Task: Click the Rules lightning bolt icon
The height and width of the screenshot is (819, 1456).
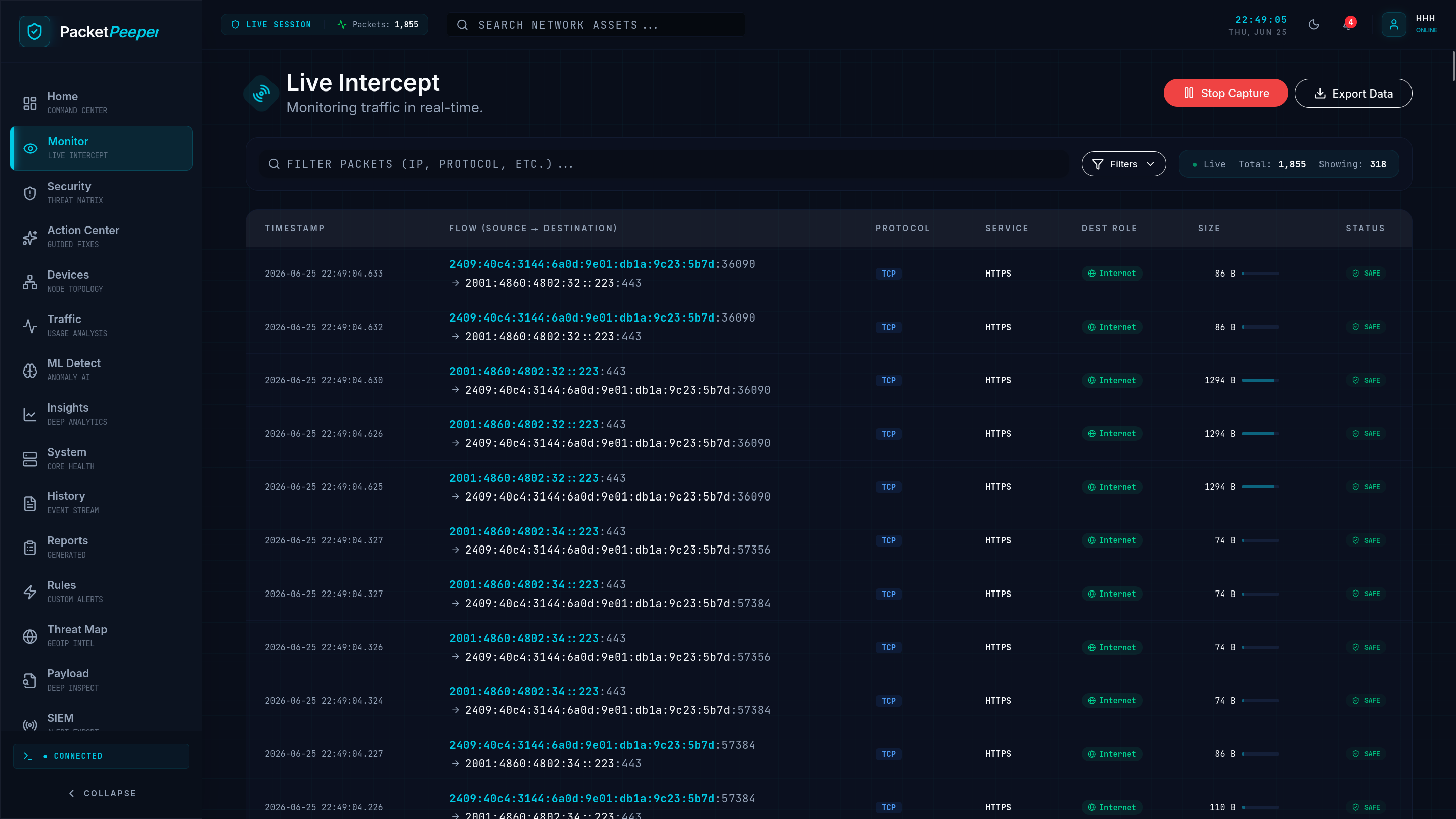Action: [30, 593]
